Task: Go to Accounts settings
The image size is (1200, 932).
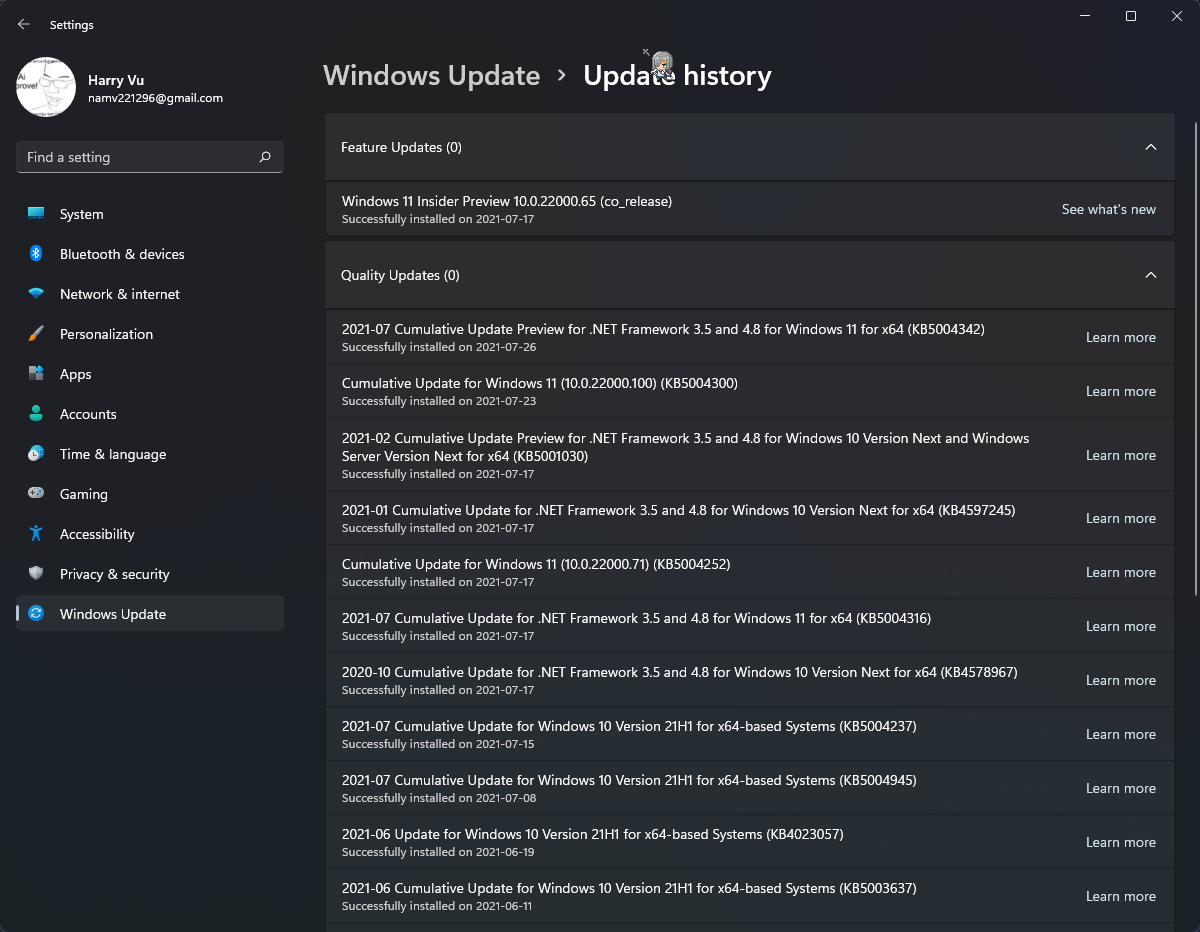Action: click(x=150, y=414)
